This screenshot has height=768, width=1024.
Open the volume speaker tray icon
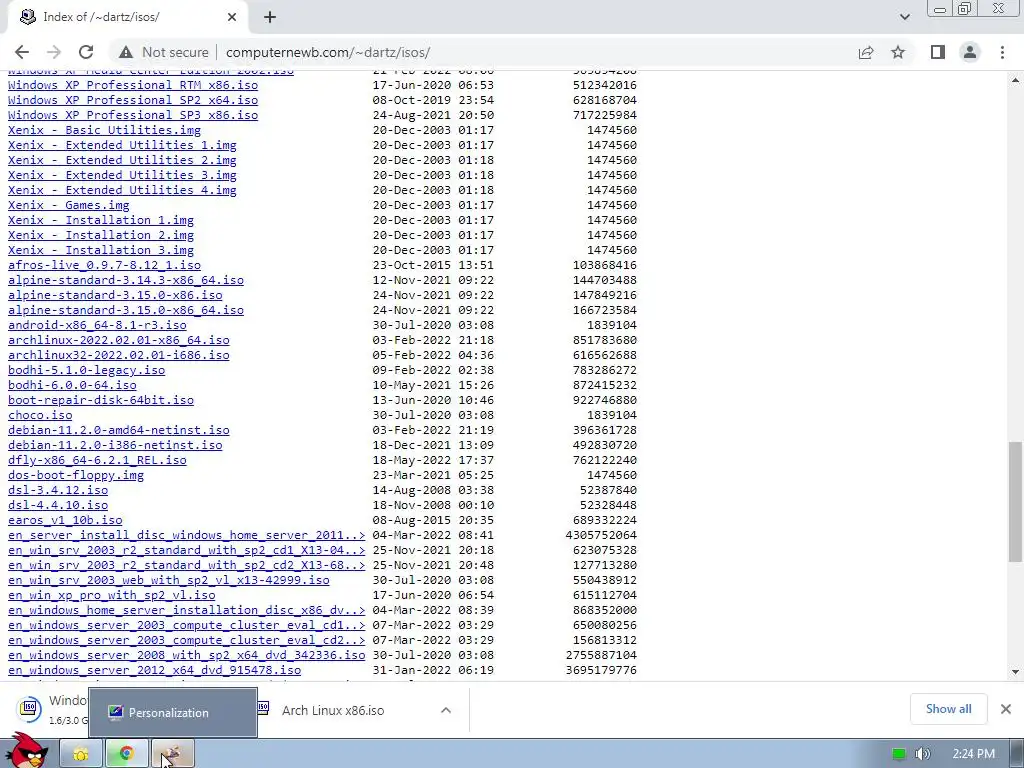922,754
